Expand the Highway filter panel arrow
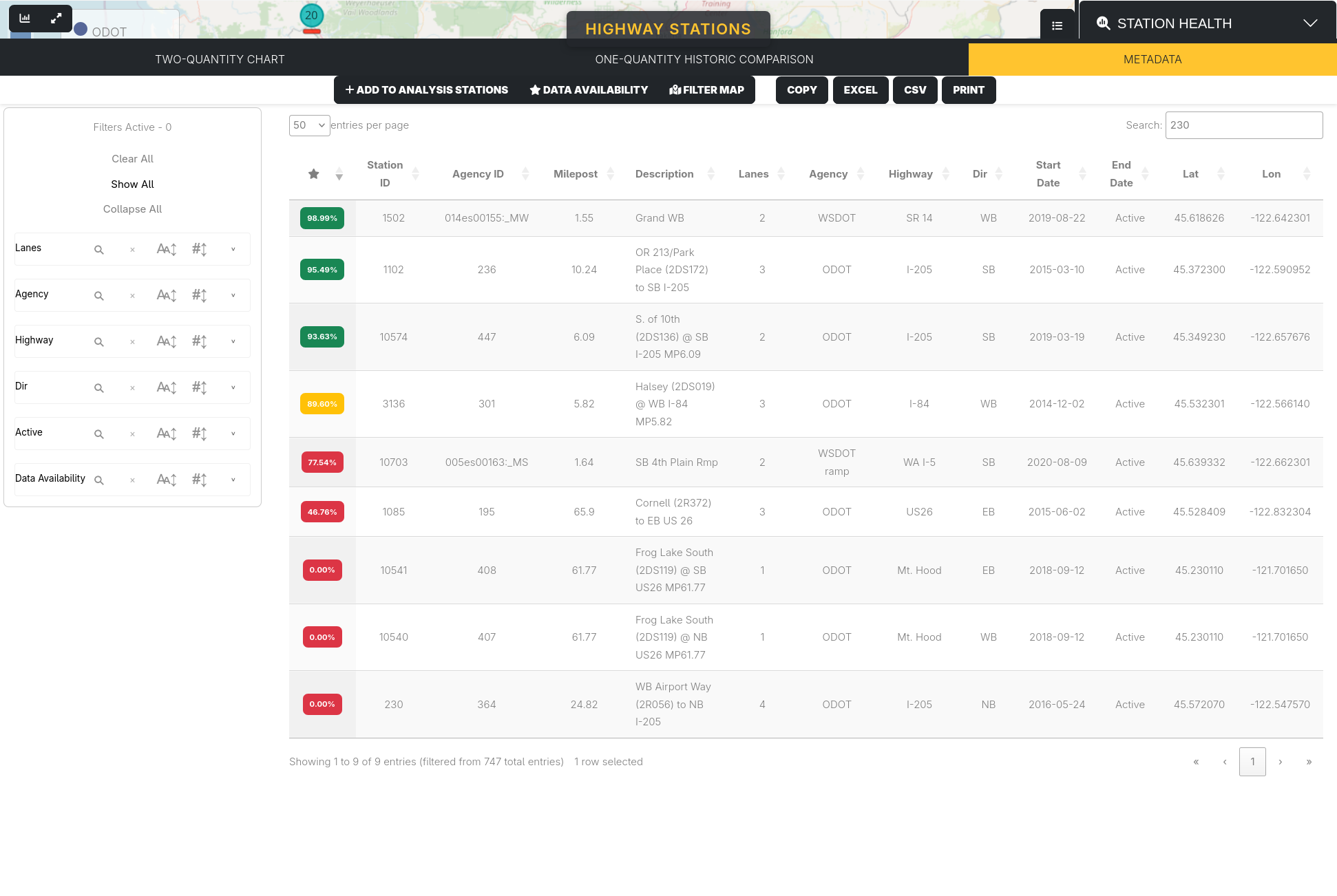Image resolution: width=1337 pixels, height=896 pixels. click(233, 341)
